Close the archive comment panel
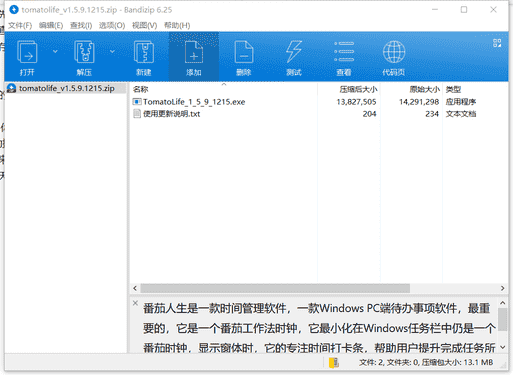Image resolution: width=513 pixels, height=375 pixels. [135, 303]
